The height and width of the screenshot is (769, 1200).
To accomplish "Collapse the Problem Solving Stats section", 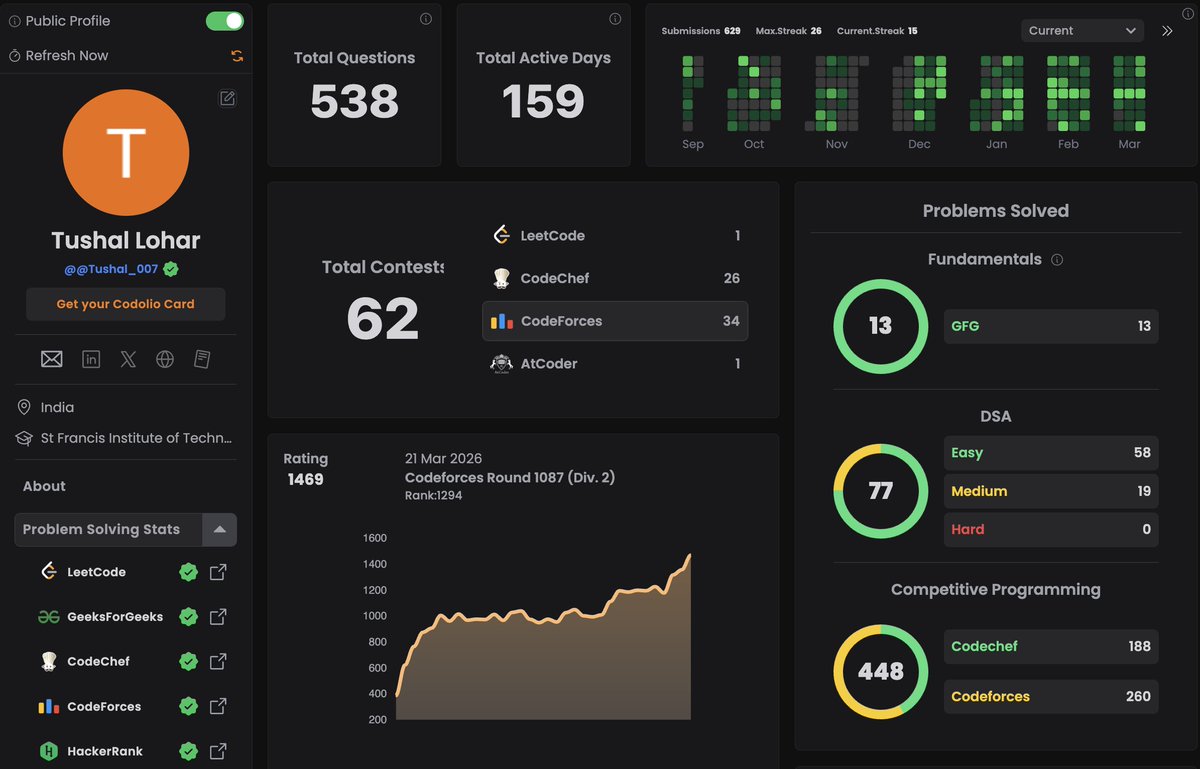I will 219,529.
